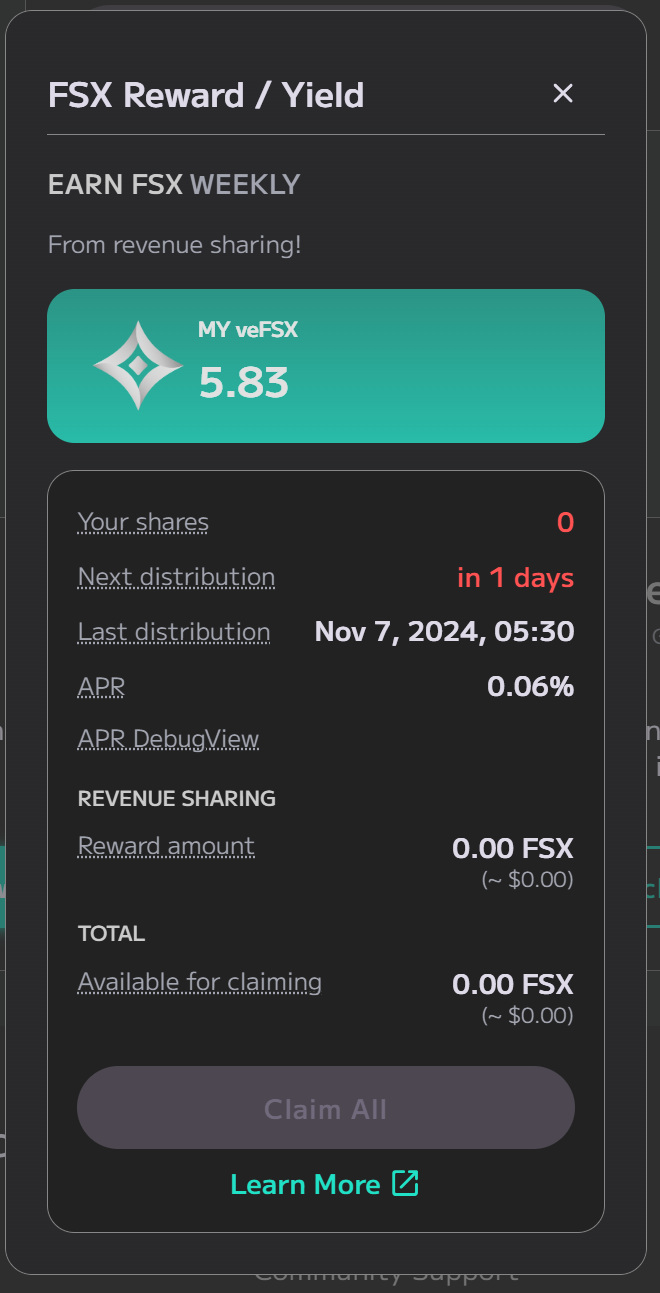Image resolution: width=660 pixels, height=1293 pixels.
Task: Click the Next distribution label
Action: [176, 577]
